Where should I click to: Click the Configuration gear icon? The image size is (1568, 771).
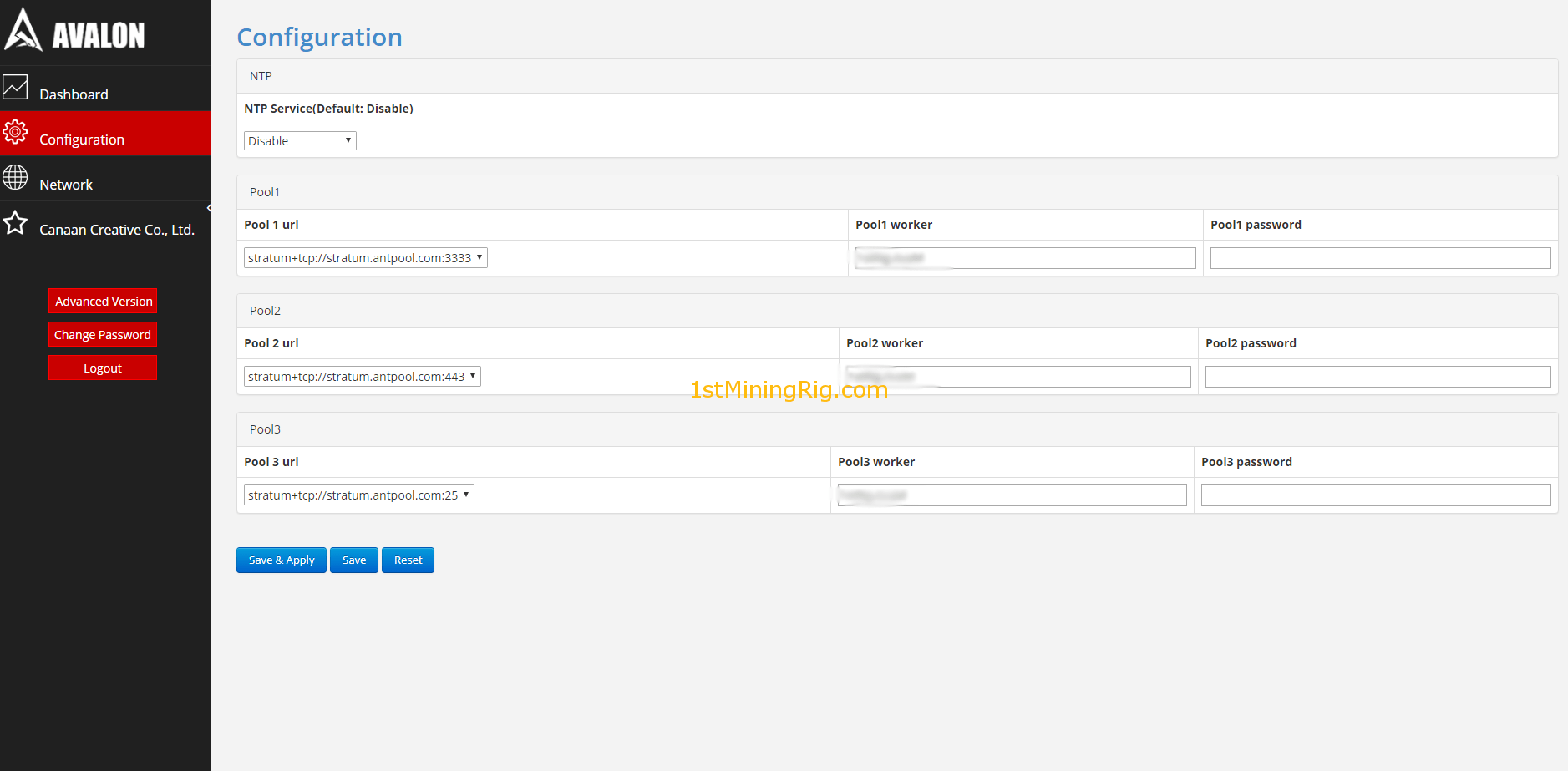[15, 132]
